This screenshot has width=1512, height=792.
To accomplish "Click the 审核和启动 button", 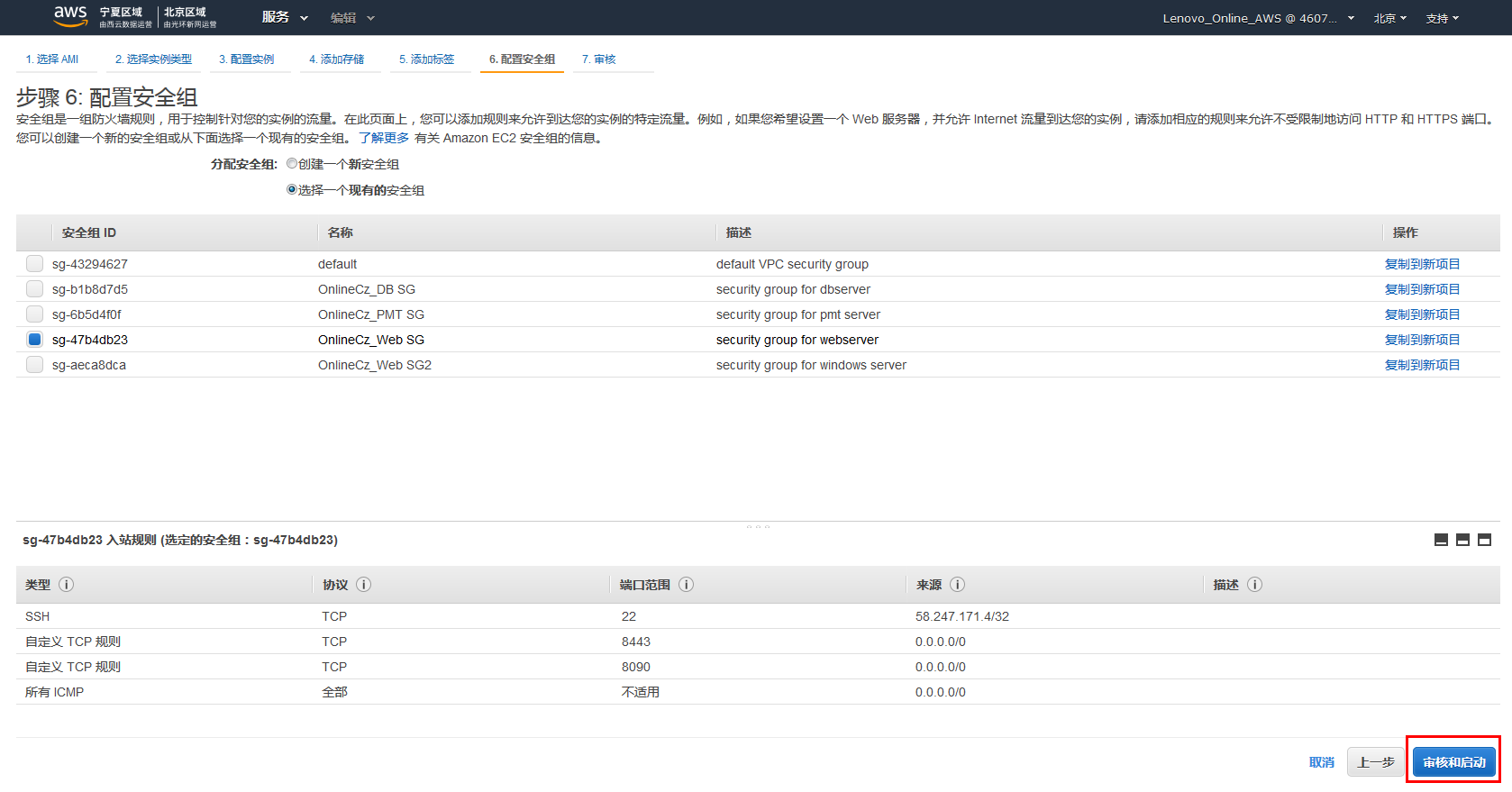I will pos(1453,762).
